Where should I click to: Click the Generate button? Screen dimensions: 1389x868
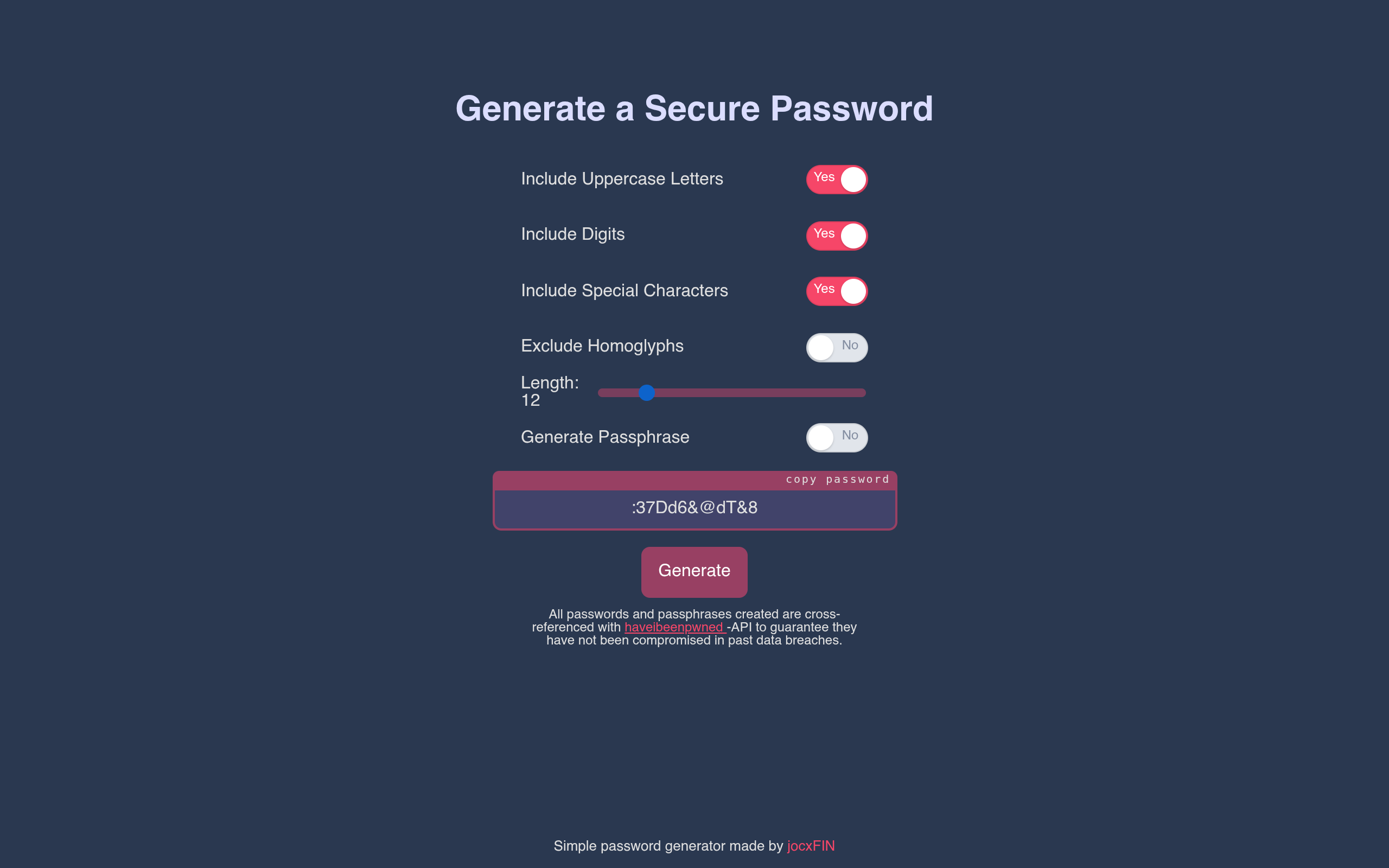(x=694, y=572)
